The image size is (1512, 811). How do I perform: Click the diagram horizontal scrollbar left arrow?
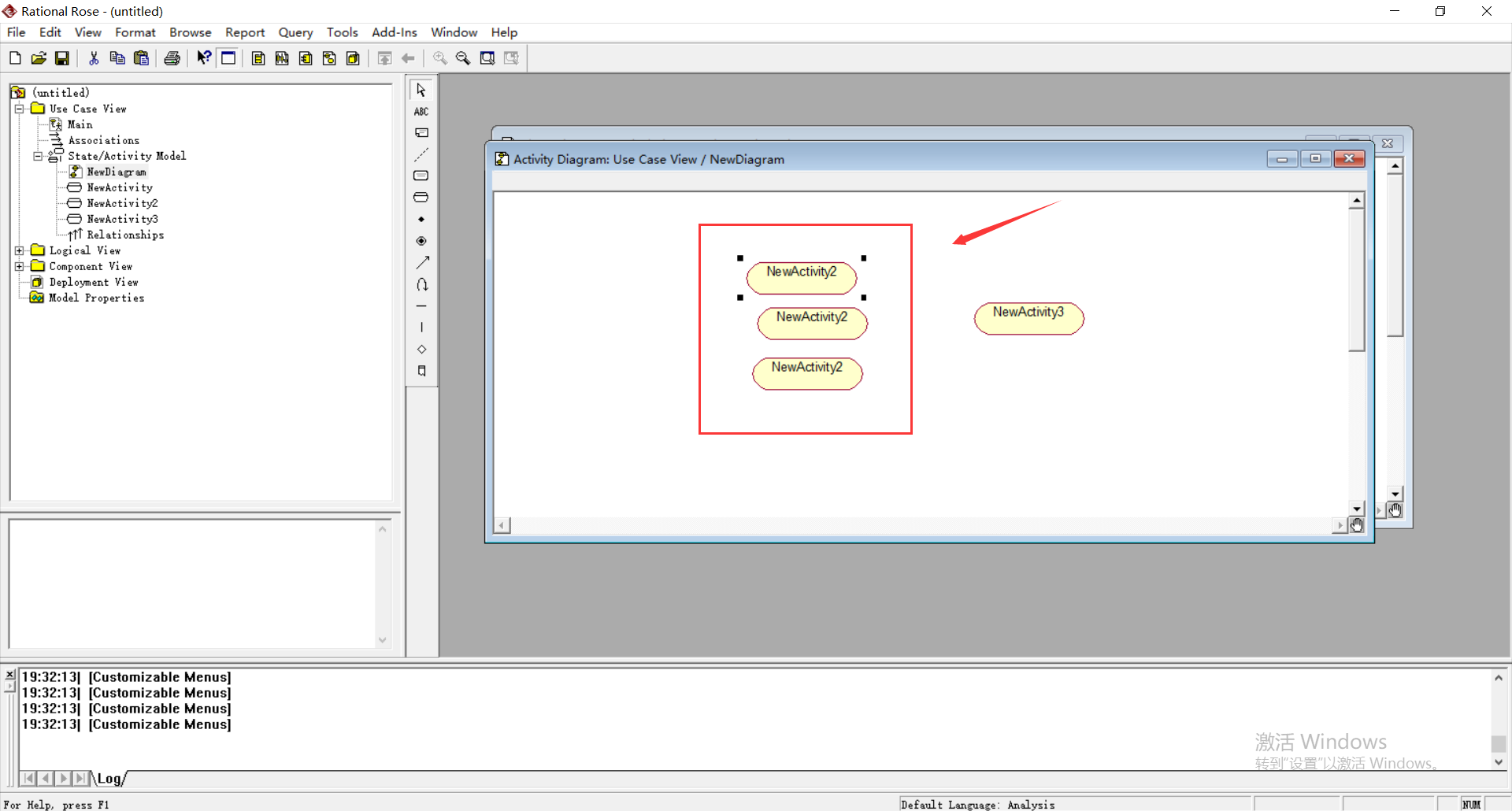coord(502,525)
